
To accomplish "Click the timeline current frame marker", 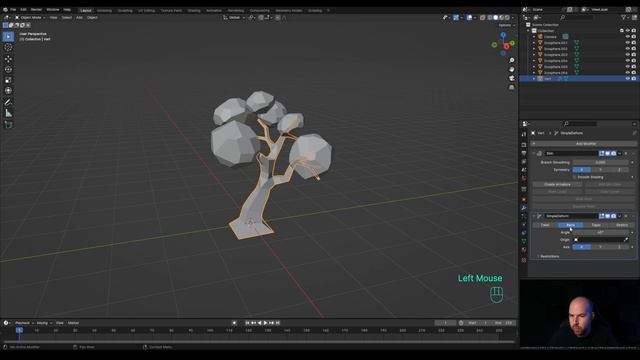I will click(19, 330).
